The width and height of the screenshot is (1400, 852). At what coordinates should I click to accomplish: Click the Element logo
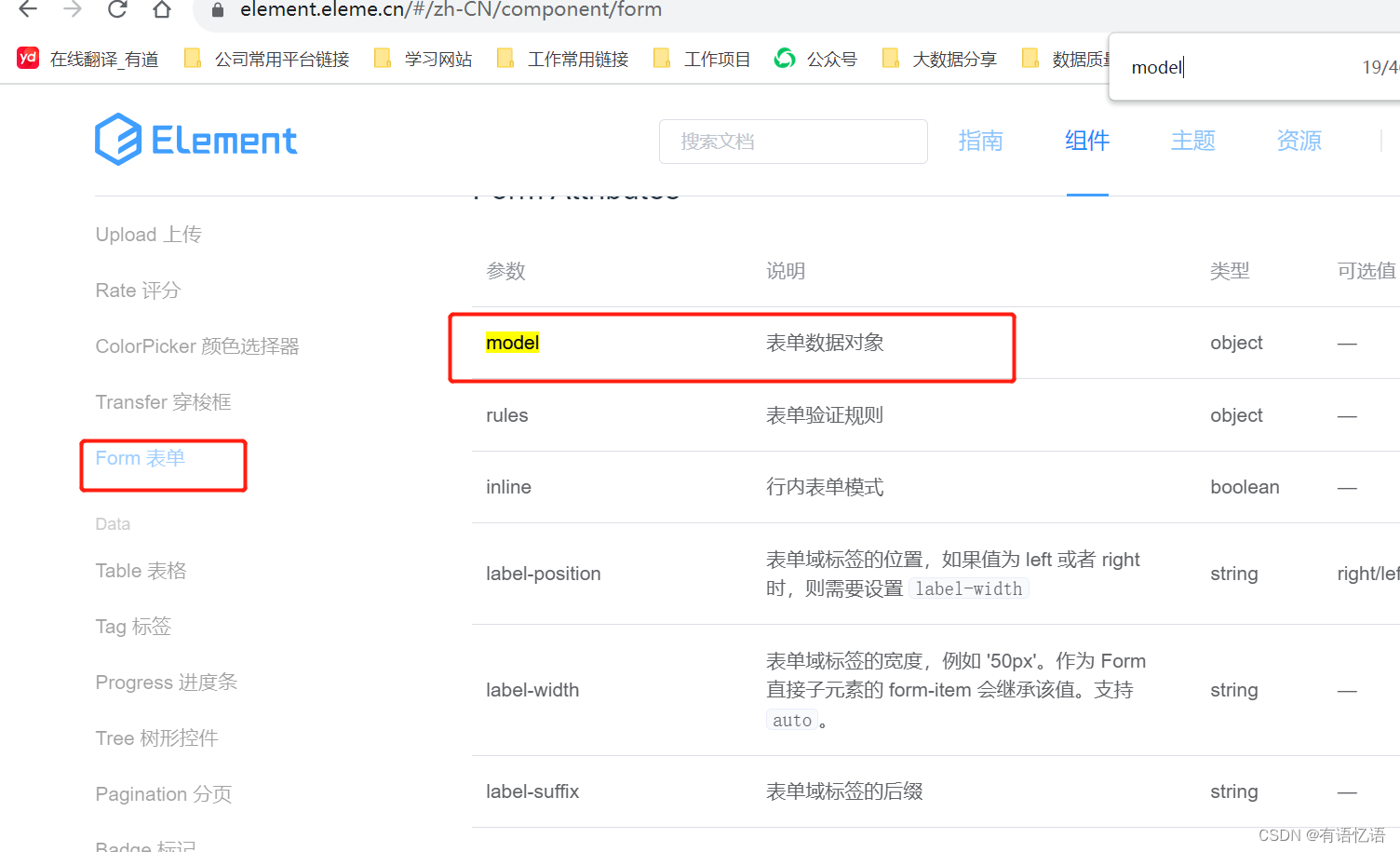[x=196, y=140]
